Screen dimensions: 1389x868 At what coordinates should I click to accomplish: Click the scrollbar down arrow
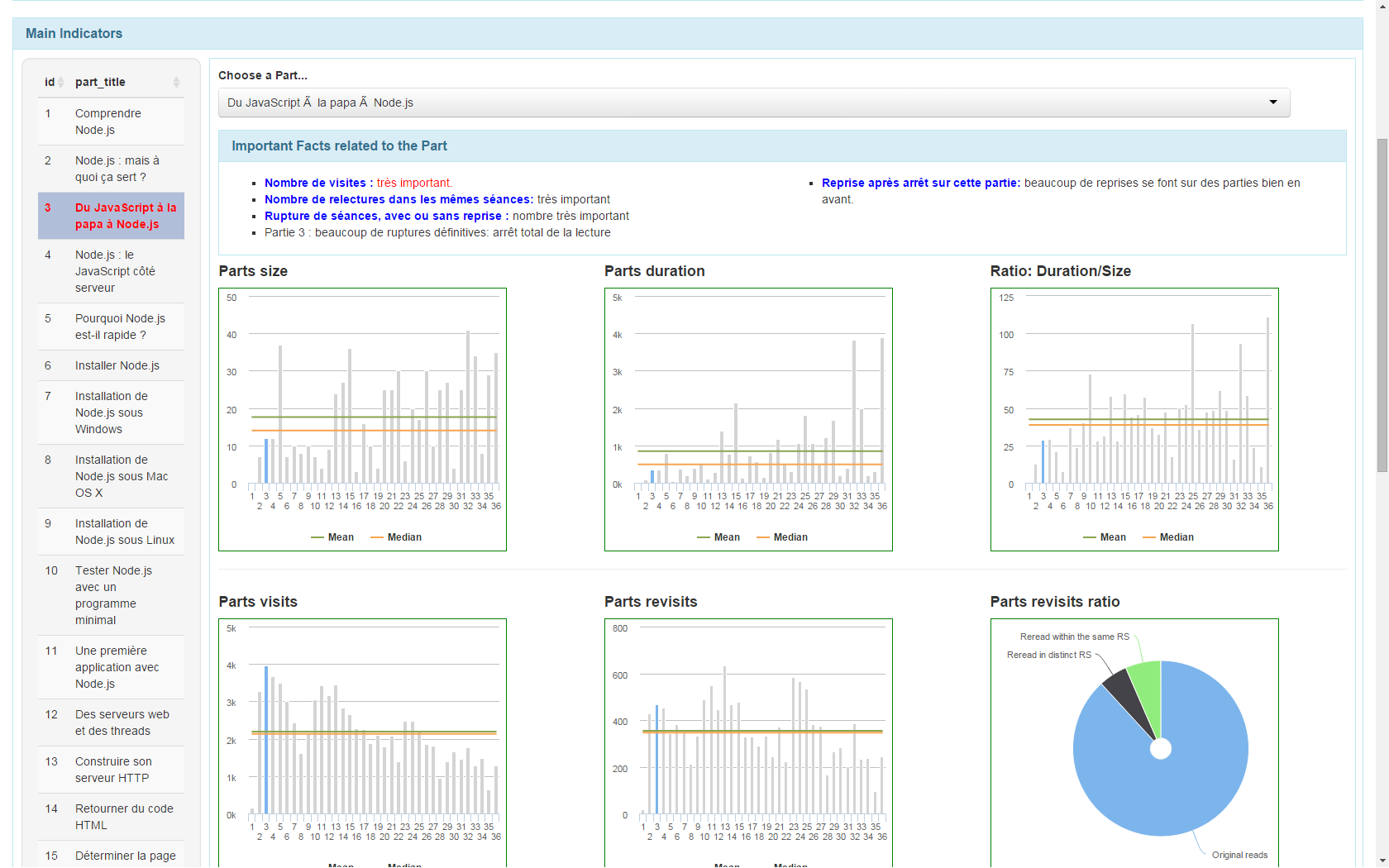[x=1382, y=861]
